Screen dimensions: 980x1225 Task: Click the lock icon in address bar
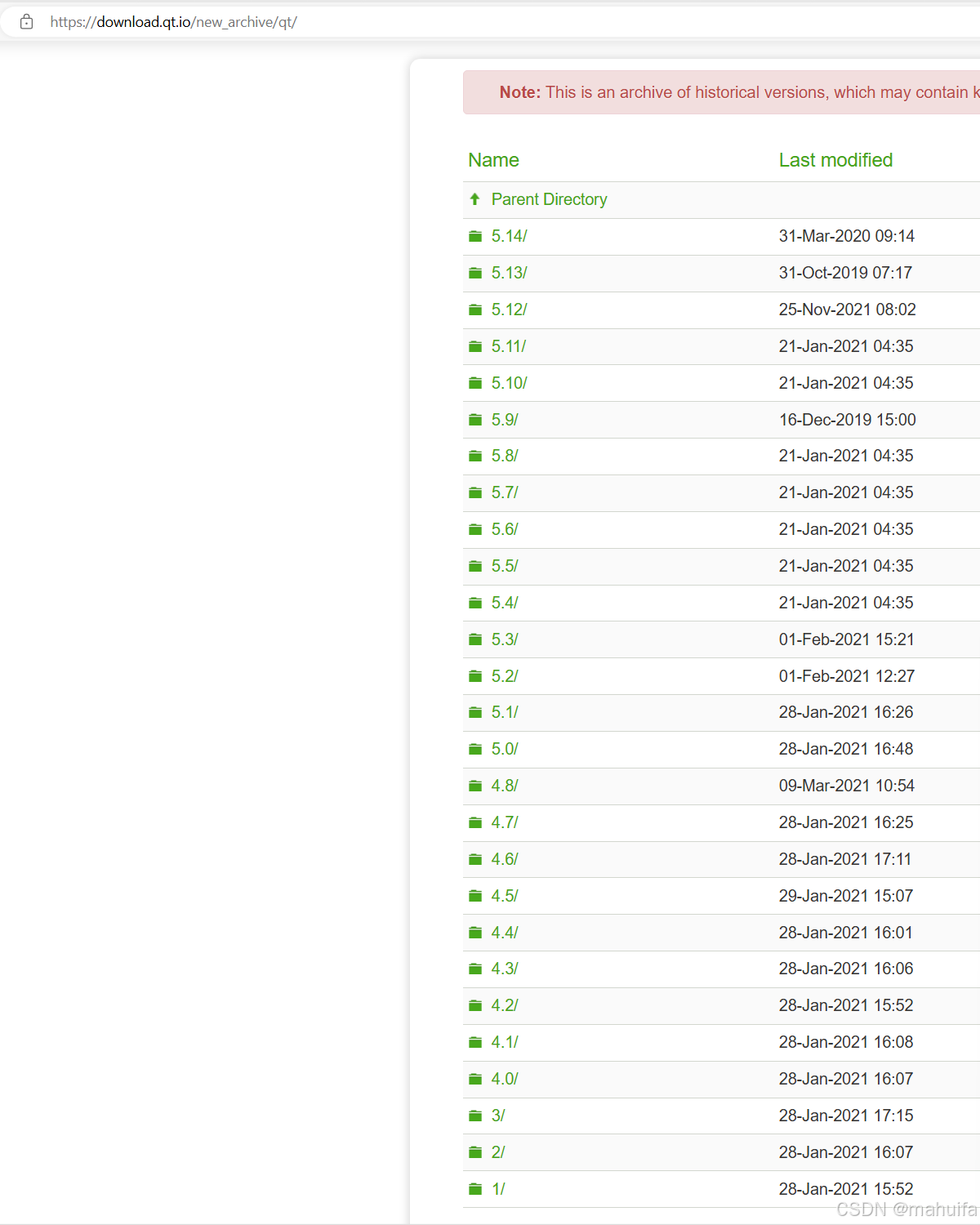point(26,22)
